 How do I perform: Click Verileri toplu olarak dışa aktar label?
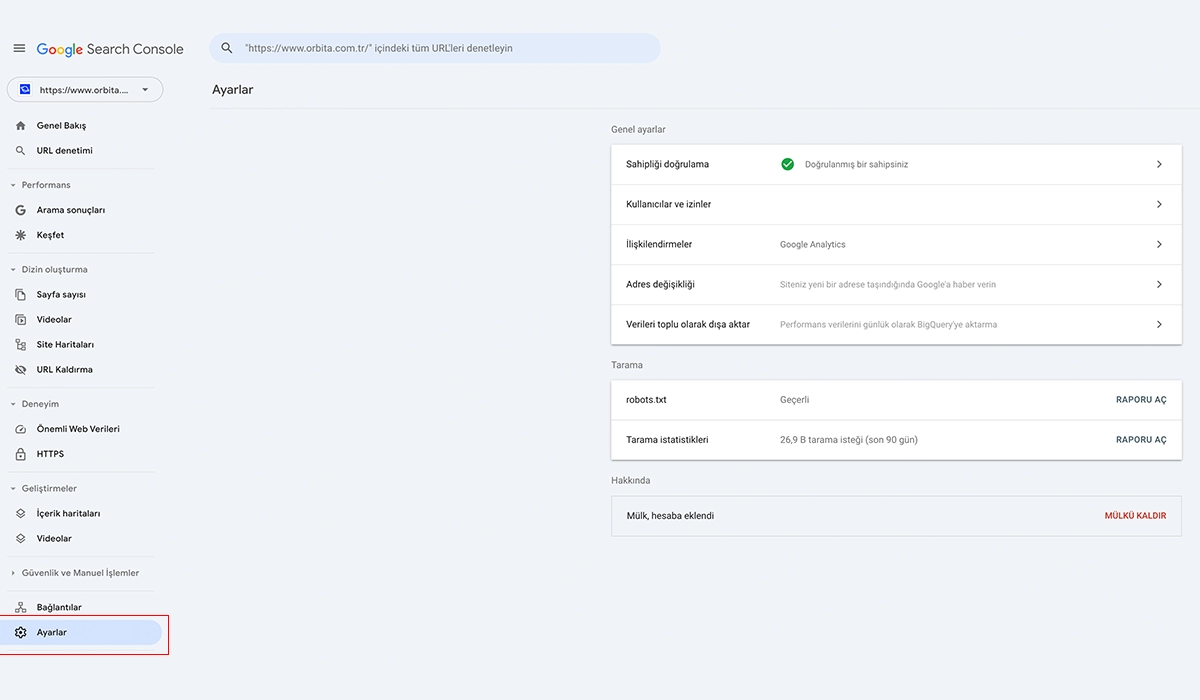pos(688,324)
